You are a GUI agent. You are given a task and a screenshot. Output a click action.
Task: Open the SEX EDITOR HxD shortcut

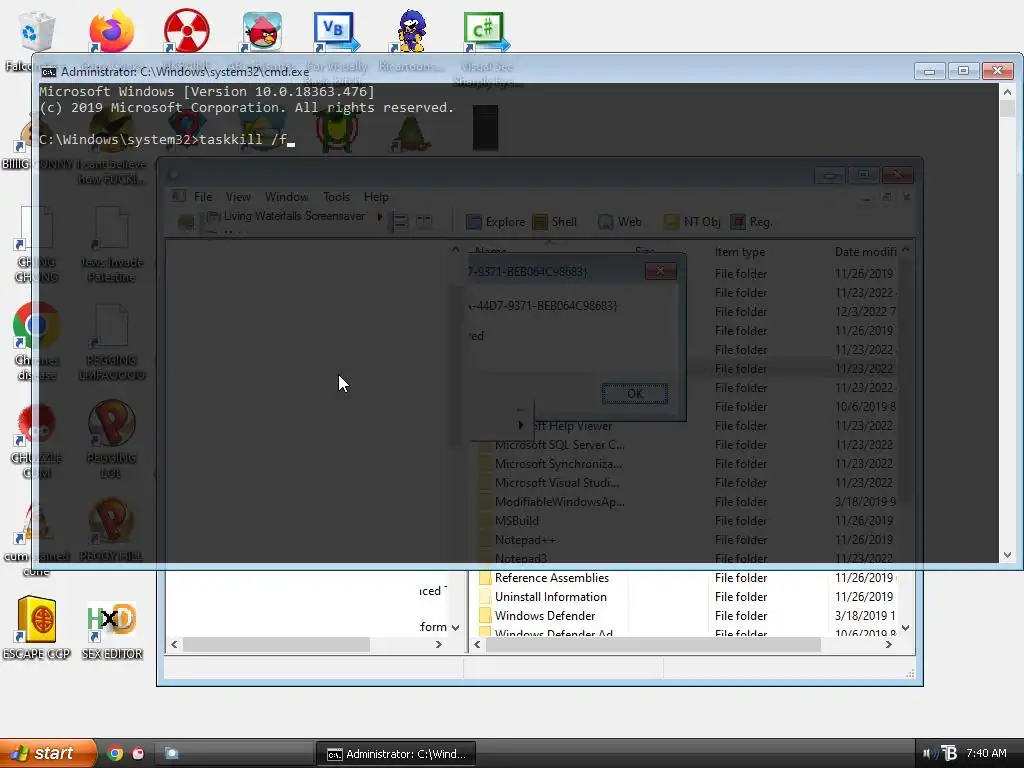point(112,619)
